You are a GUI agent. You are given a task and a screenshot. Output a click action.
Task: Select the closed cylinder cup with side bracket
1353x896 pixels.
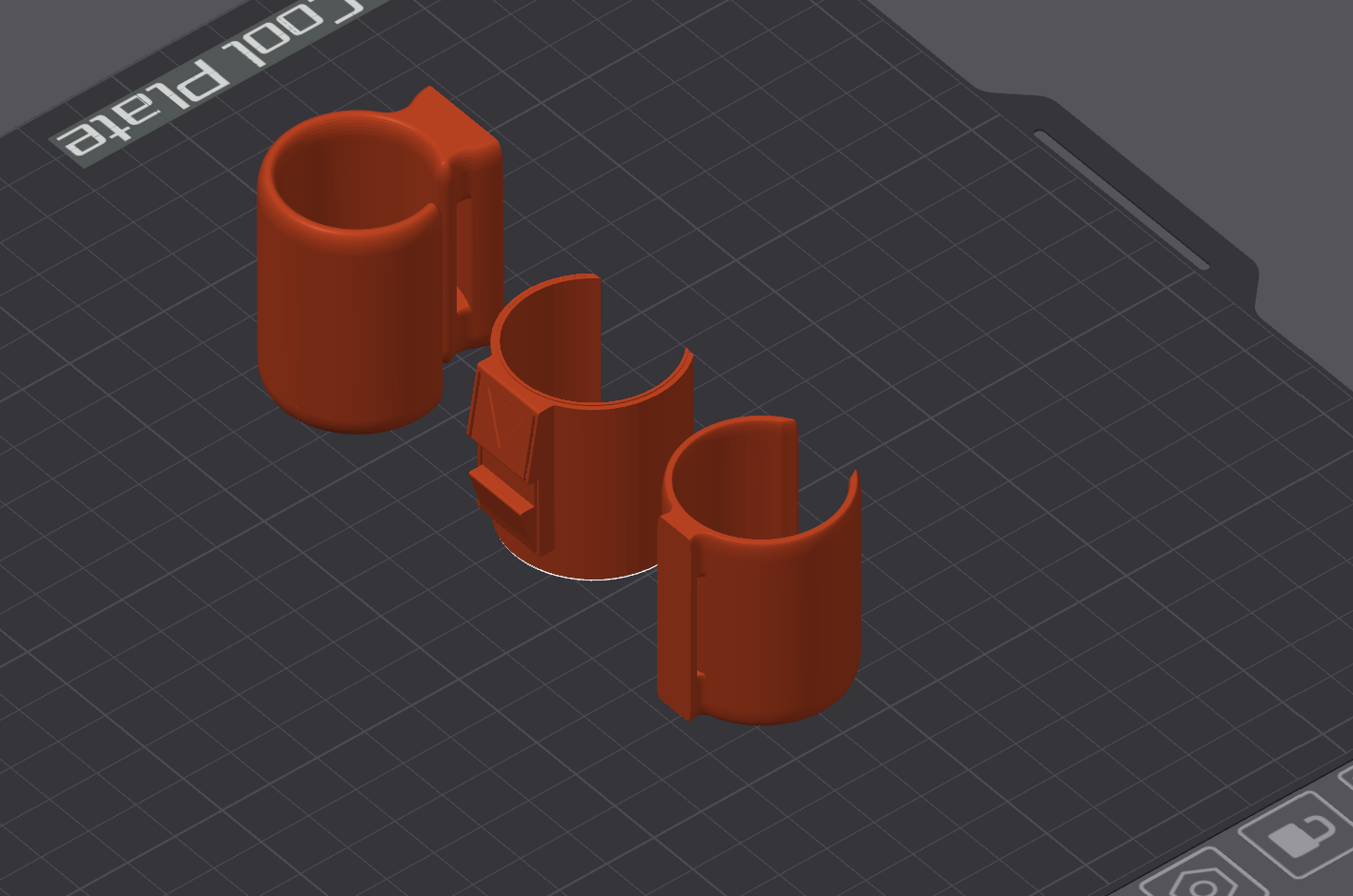click(x=378, y=261)
